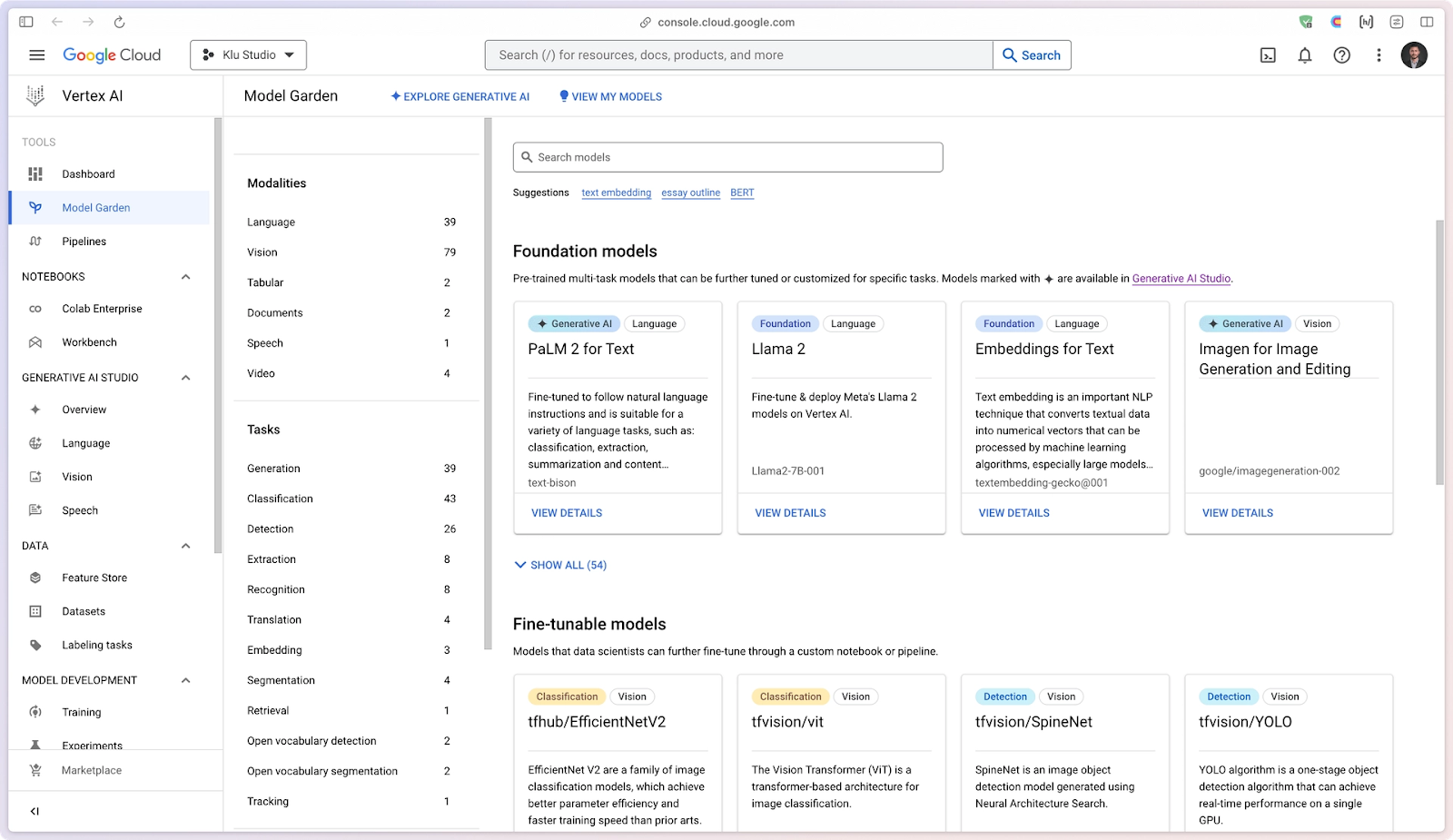Open the notifications bell
This screenshot has height=840, width=1453.
(1305, 55)
